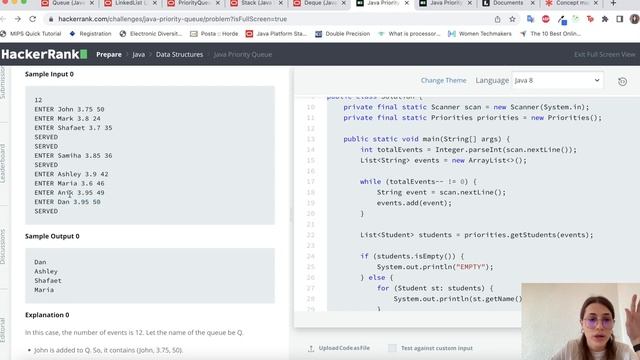Screen dimensions: 640x360
Task: Open the What is processor... bookmark
Action: click(x=409, y=34)
